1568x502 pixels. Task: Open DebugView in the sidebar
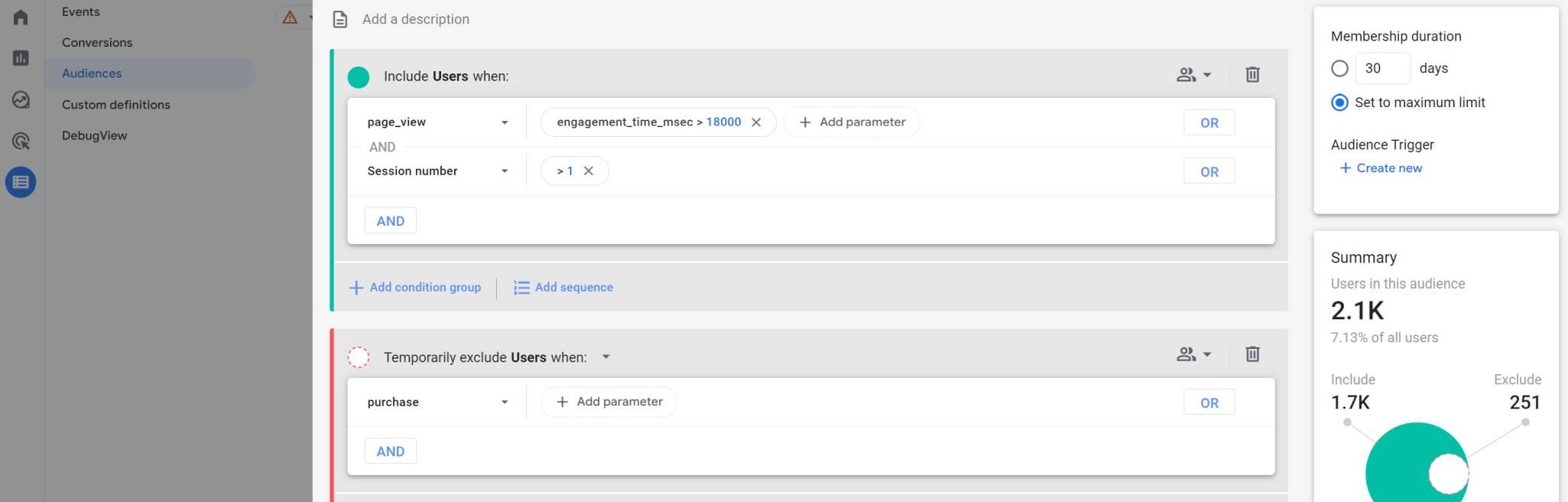(x=95, y=135)
